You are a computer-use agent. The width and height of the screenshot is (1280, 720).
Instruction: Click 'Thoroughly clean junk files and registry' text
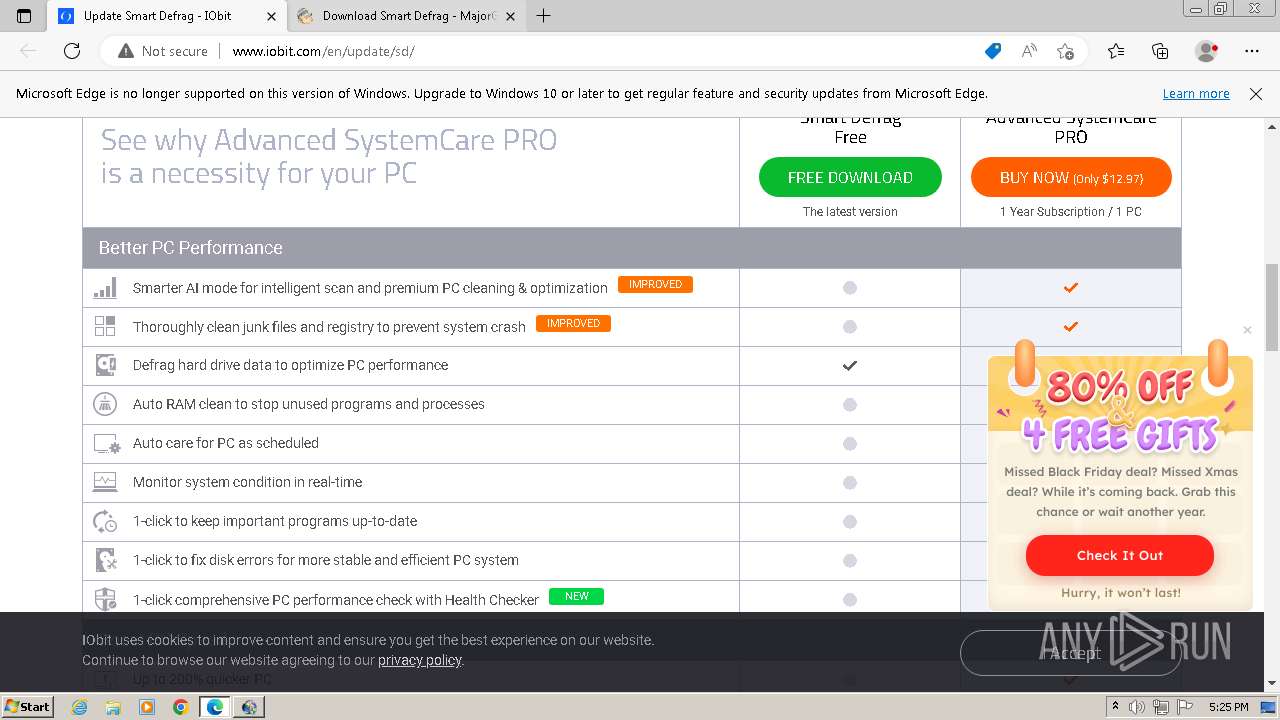(x=329, y=327)
